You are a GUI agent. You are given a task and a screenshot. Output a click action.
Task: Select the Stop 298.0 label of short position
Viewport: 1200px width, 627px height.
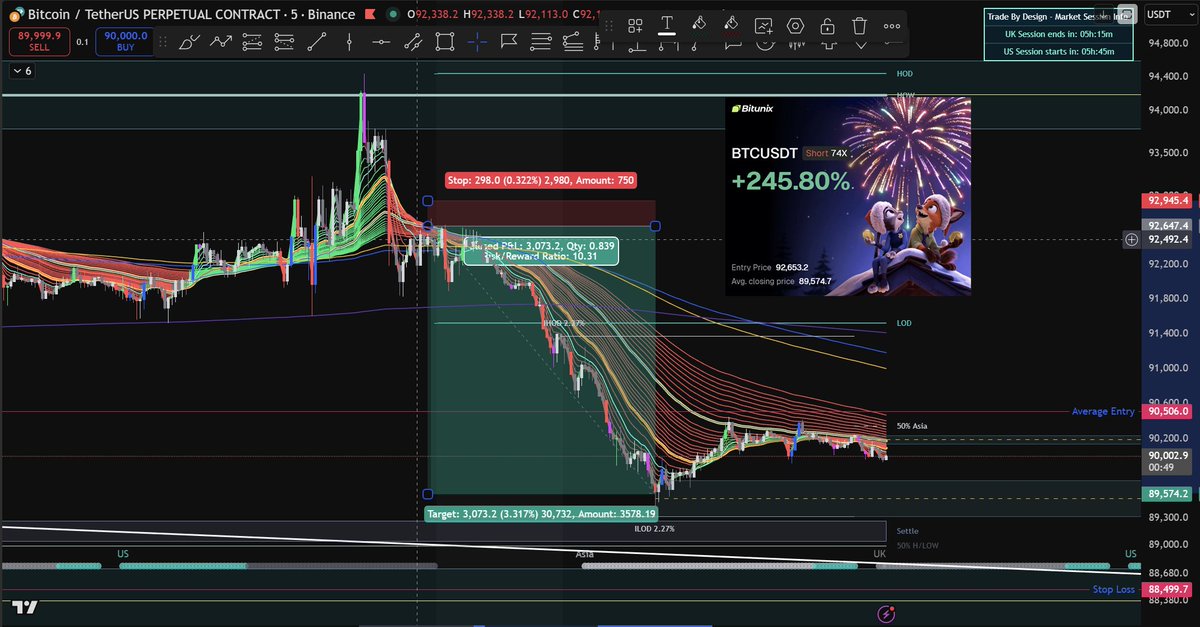coord(540,180)
